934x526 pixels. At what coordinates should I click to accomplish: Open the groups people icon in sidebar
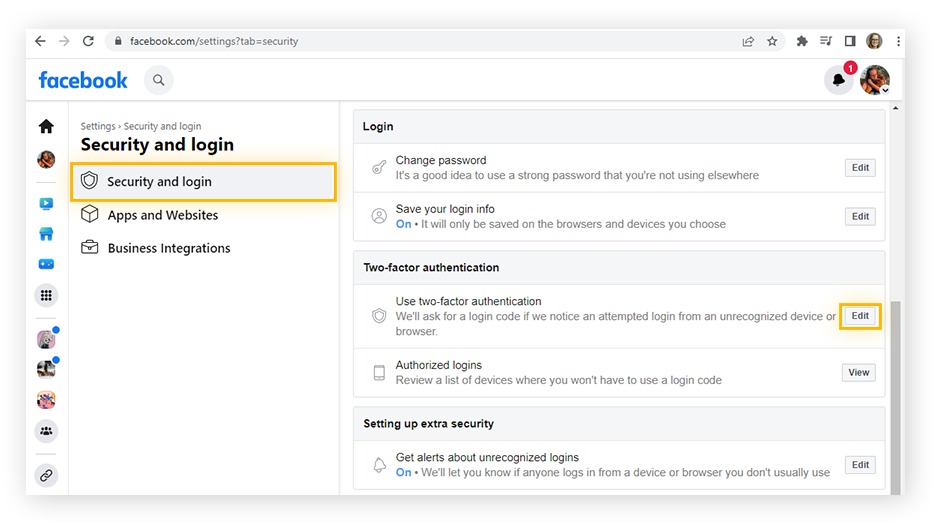(x=46, y=431)
